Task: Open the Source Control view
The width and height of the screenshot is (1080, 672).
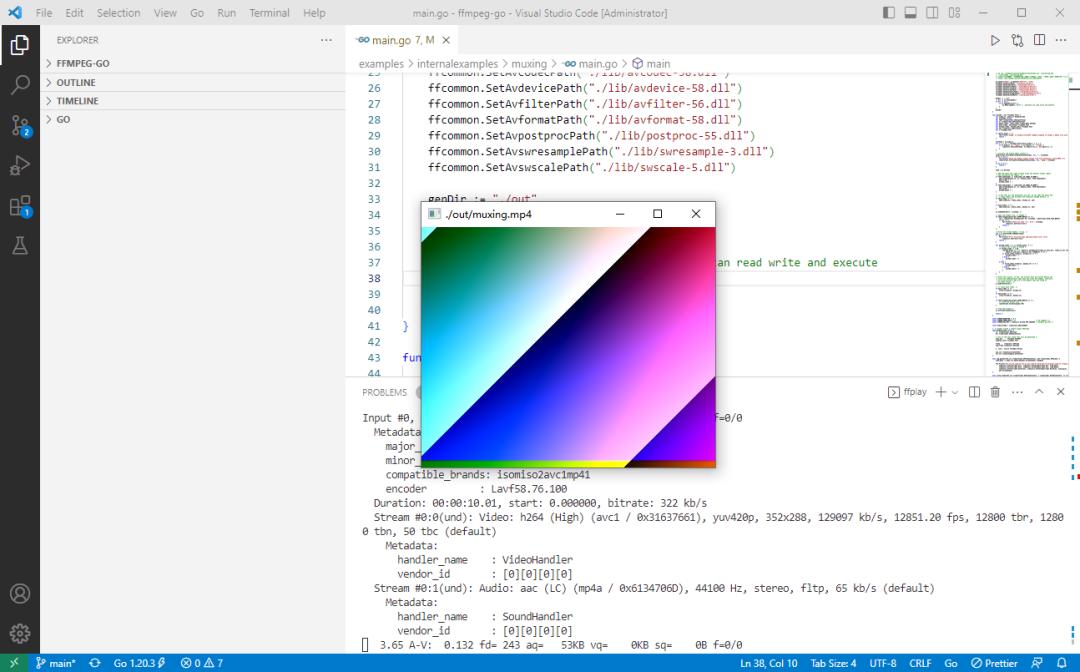Action: pyautogui.click(x=20, y=125)
